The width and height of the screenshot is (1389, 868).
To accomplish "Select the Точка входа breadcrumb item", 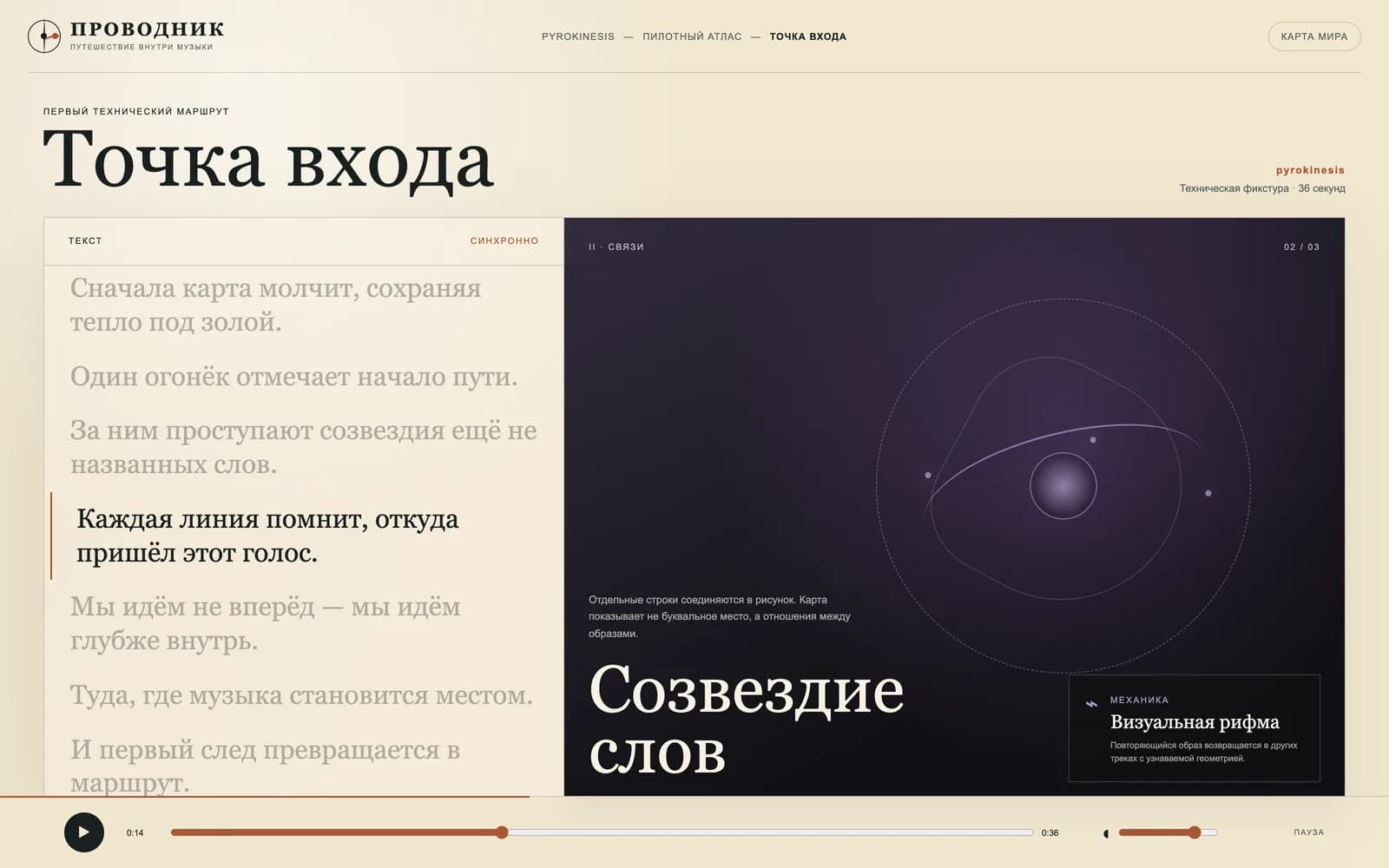I will 807,36.
